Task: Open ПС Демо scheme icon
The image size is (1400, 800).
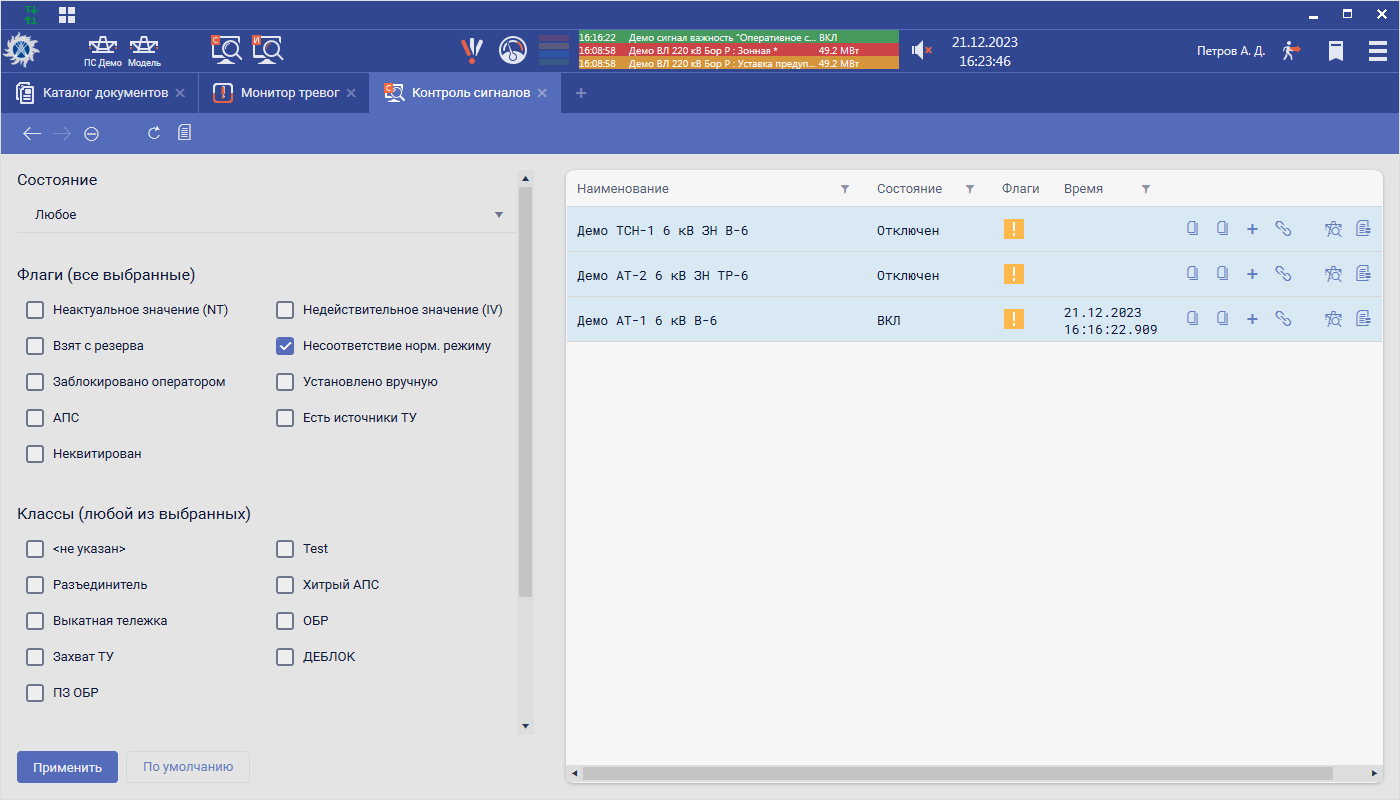Action: (102, 49)
